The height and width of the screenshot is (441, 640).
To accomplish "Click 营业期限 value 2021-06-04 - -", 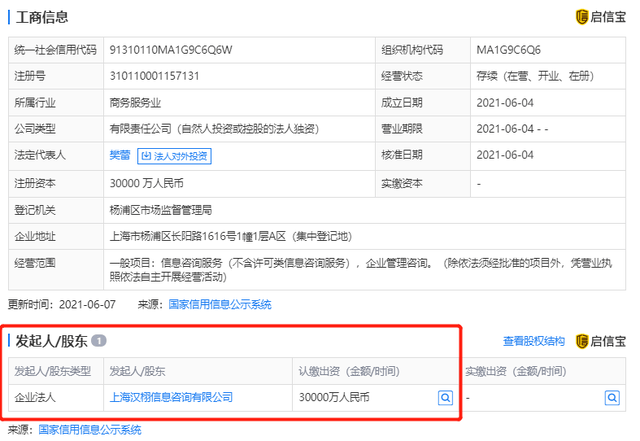I will point(512,129).
